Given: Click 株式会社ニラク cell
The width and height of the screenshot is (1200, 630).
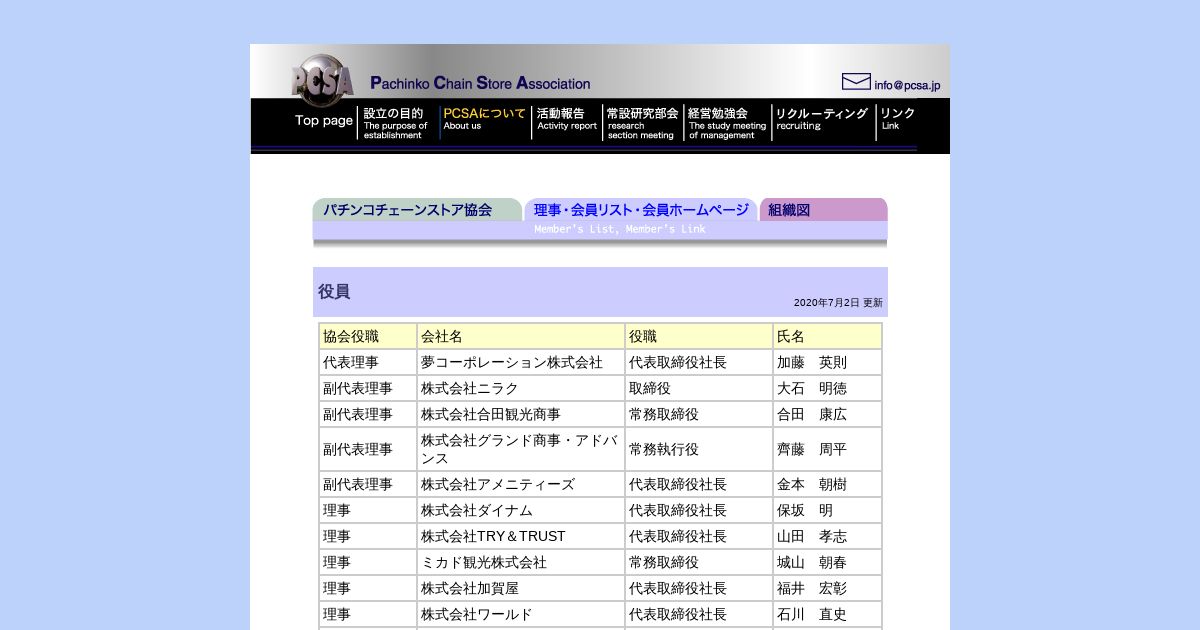Looking at the screenshot, I should click(521, 388).
